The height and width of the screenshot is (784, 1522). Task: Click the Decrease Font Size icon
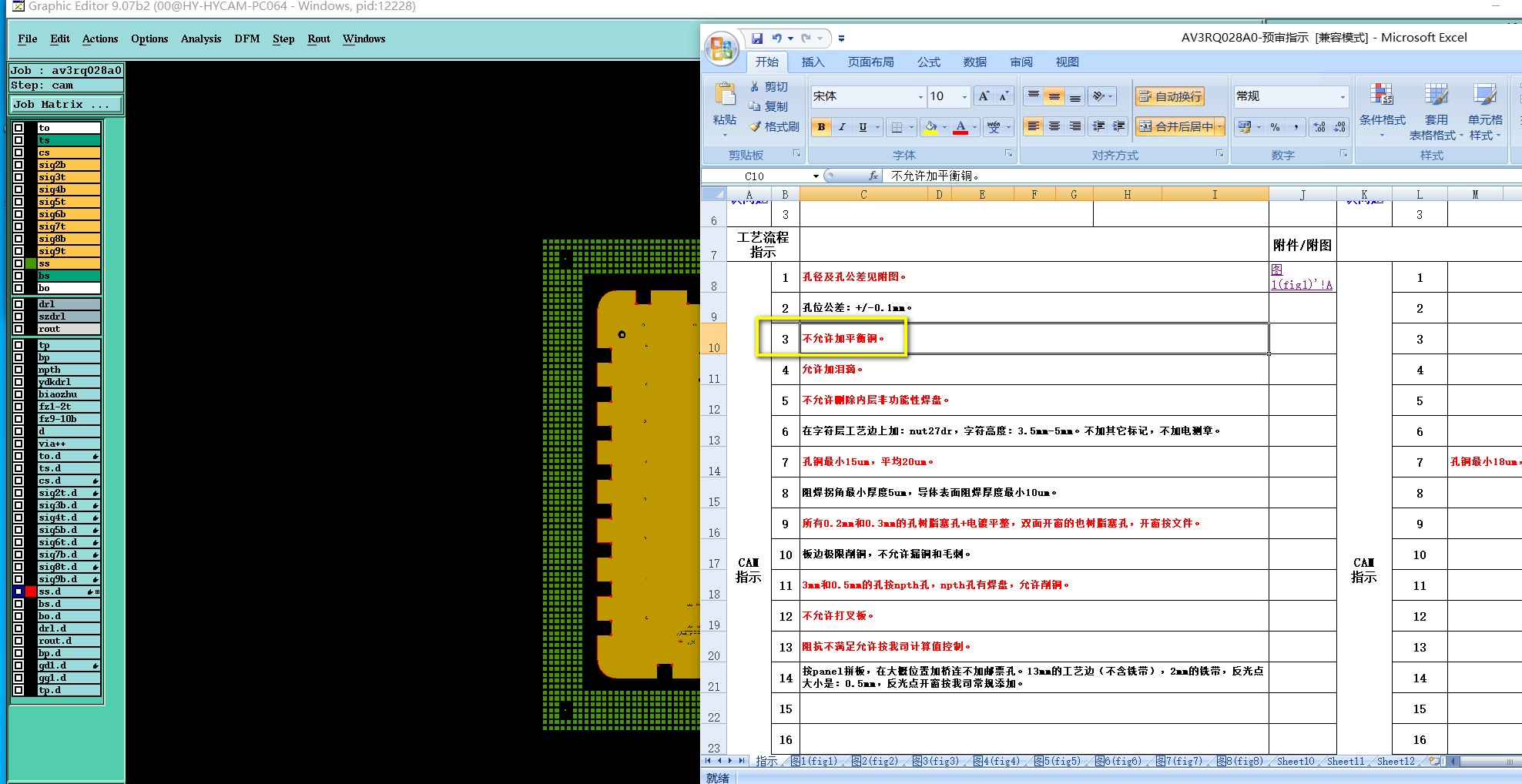[1003, 96]
